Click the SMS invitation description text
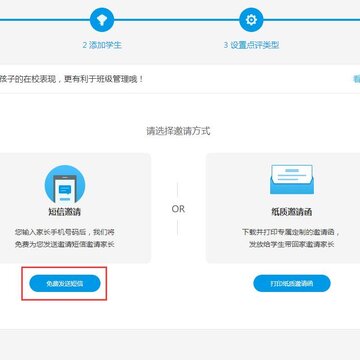Screen dimensions: 360x360 [x=65, y=238]
